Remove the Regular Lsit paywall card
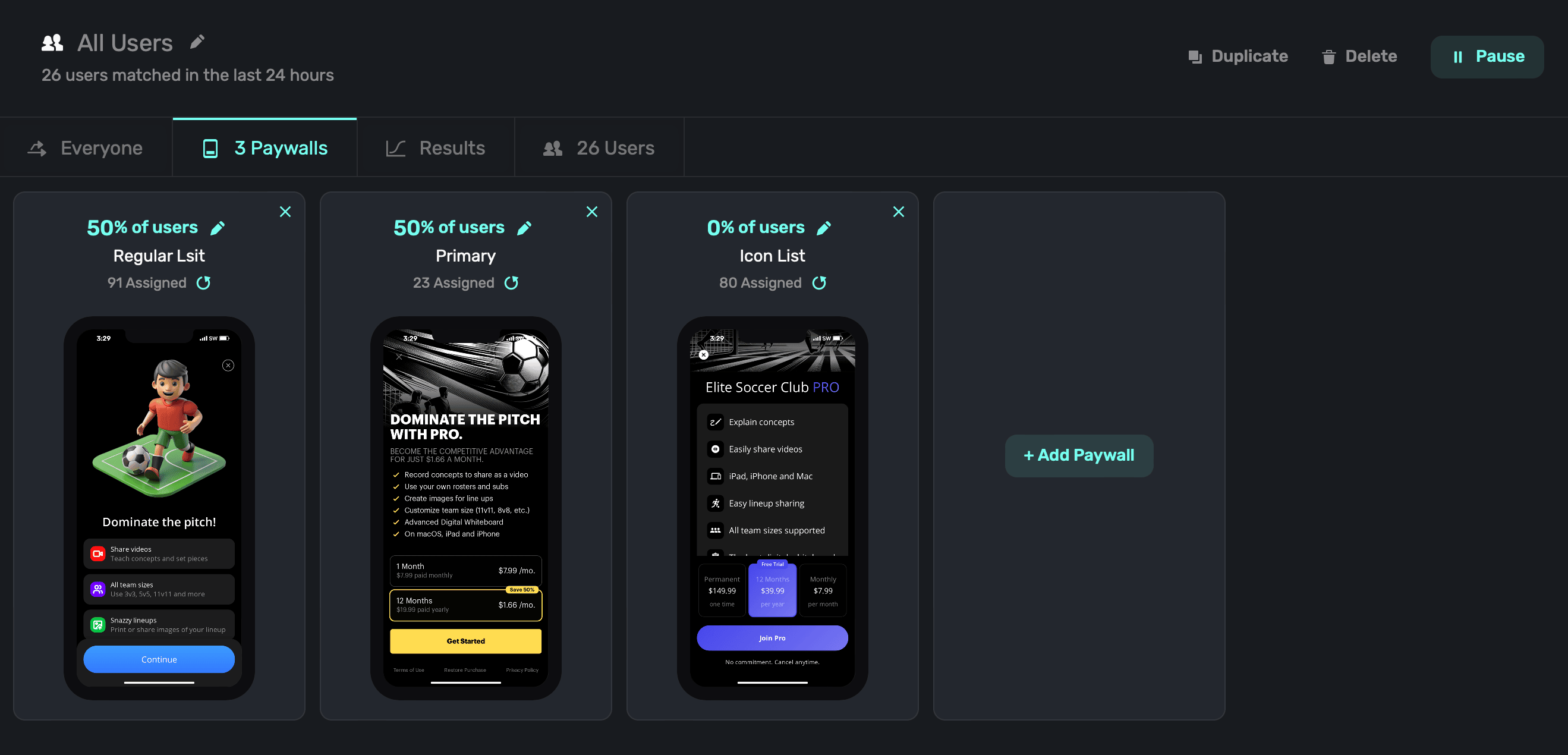Viewport: 1568px width, 755px height. tap(285, 212)
